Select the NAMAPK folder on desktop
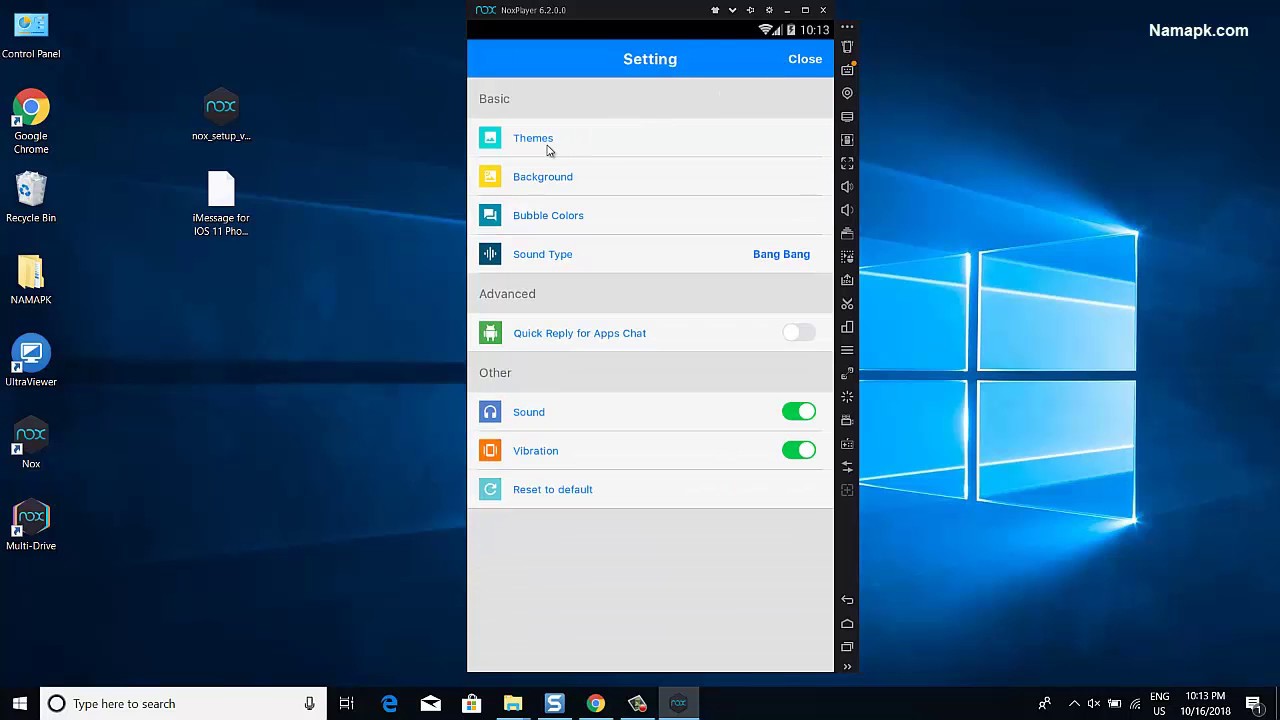The width and height of the screenshot is (1280, 720). (31, 280)
